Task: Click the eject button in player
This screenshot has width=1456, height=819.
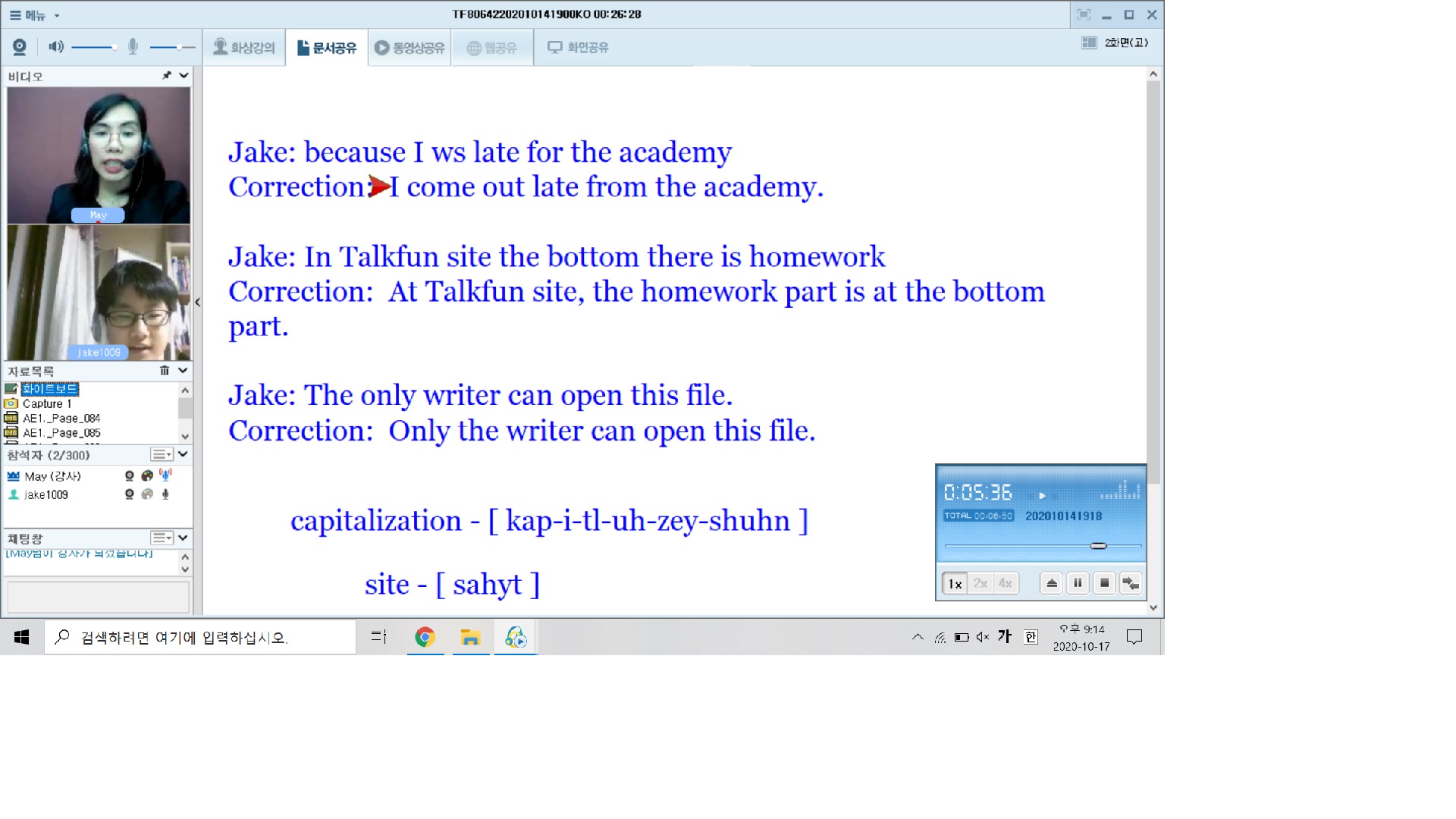Action: [x=1051, y=583]
